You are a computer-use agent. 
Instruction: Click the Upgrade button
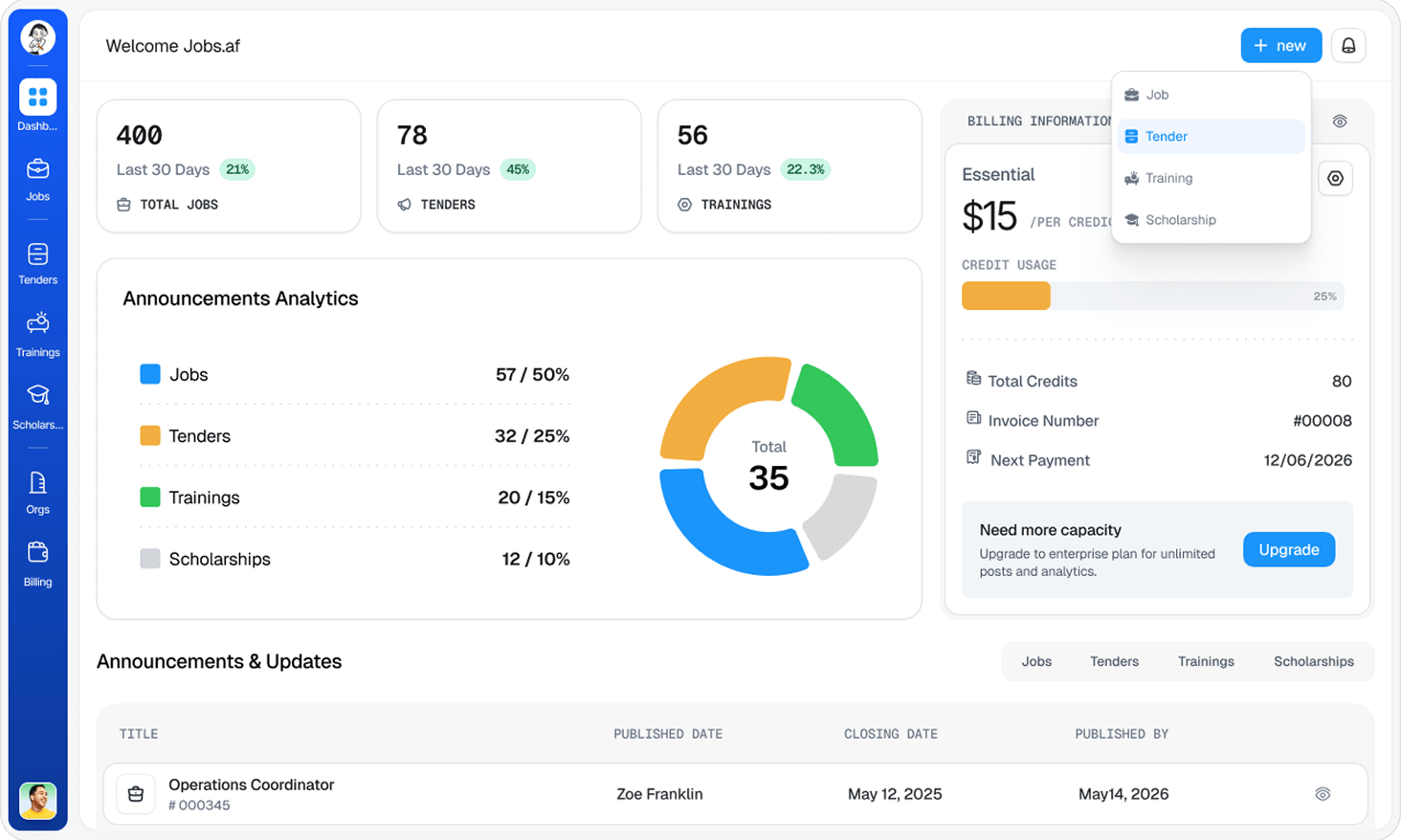coord(1288,549)
